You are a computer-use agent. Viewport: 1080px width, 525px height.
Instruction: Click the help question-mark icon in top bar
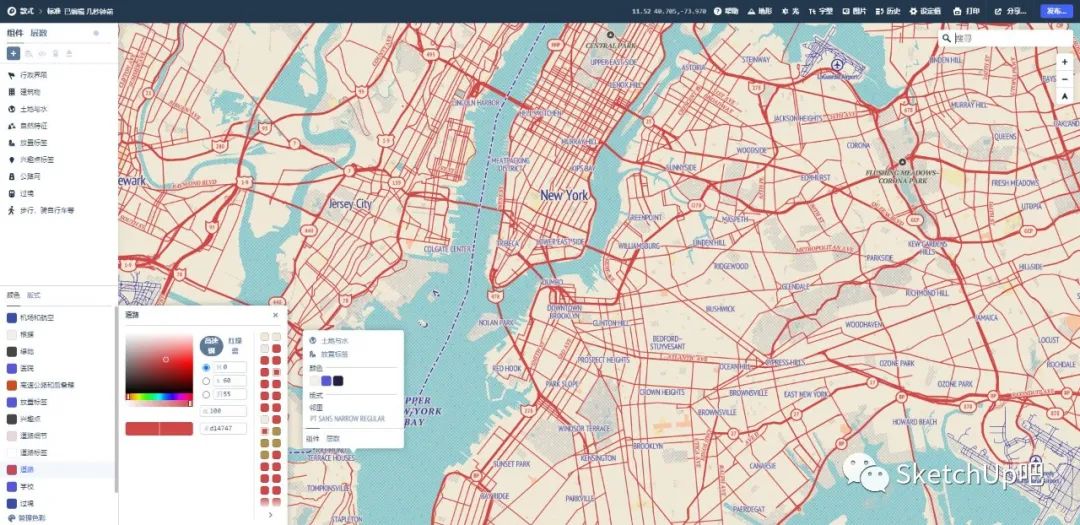point(718,11)
